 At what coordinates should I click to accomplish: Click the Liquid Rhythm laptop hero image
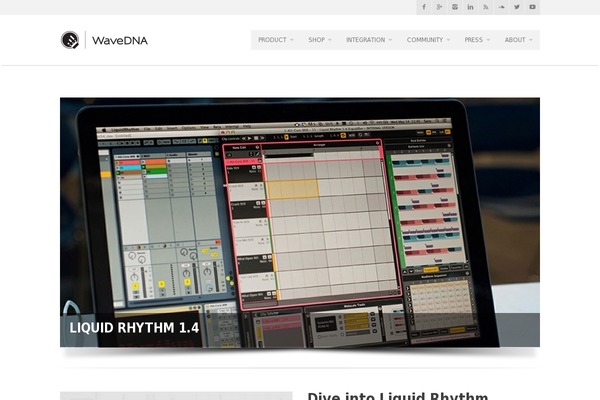300,222
